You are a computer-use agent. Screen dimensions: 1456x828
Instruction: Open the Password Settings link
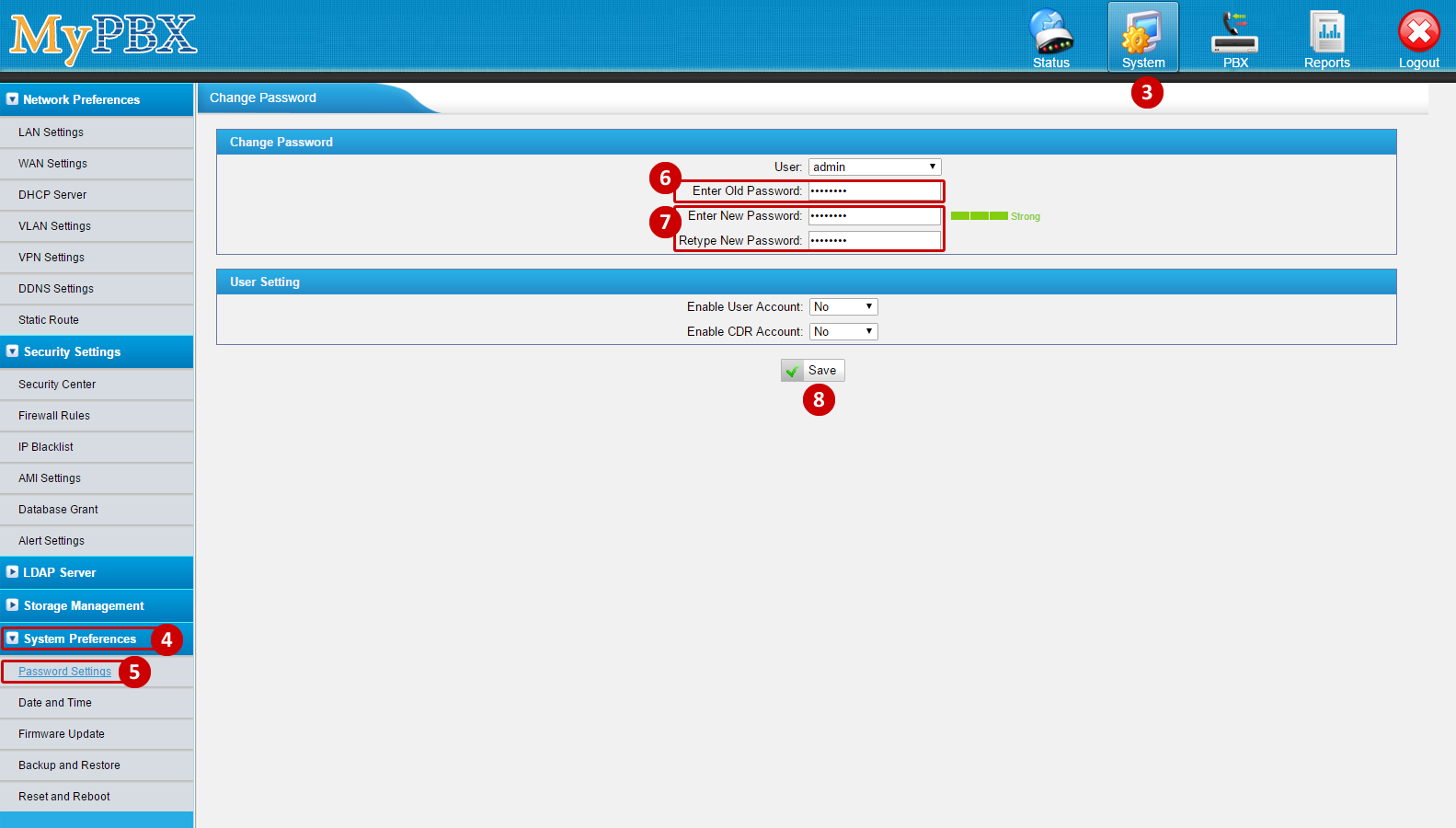64,672
